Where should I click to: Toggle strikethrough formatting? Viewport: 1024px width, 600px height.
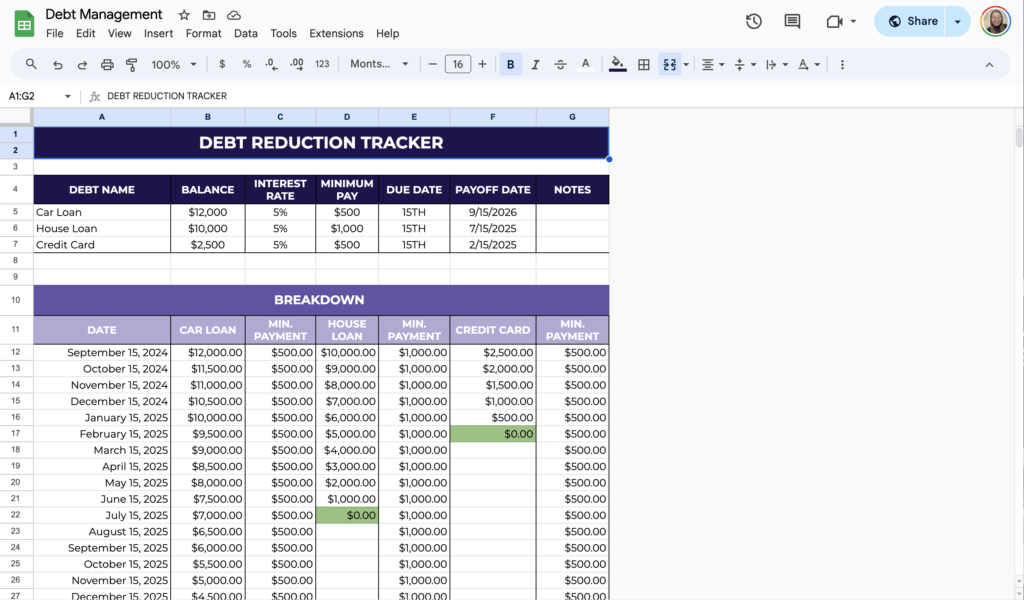coord(560,64)
